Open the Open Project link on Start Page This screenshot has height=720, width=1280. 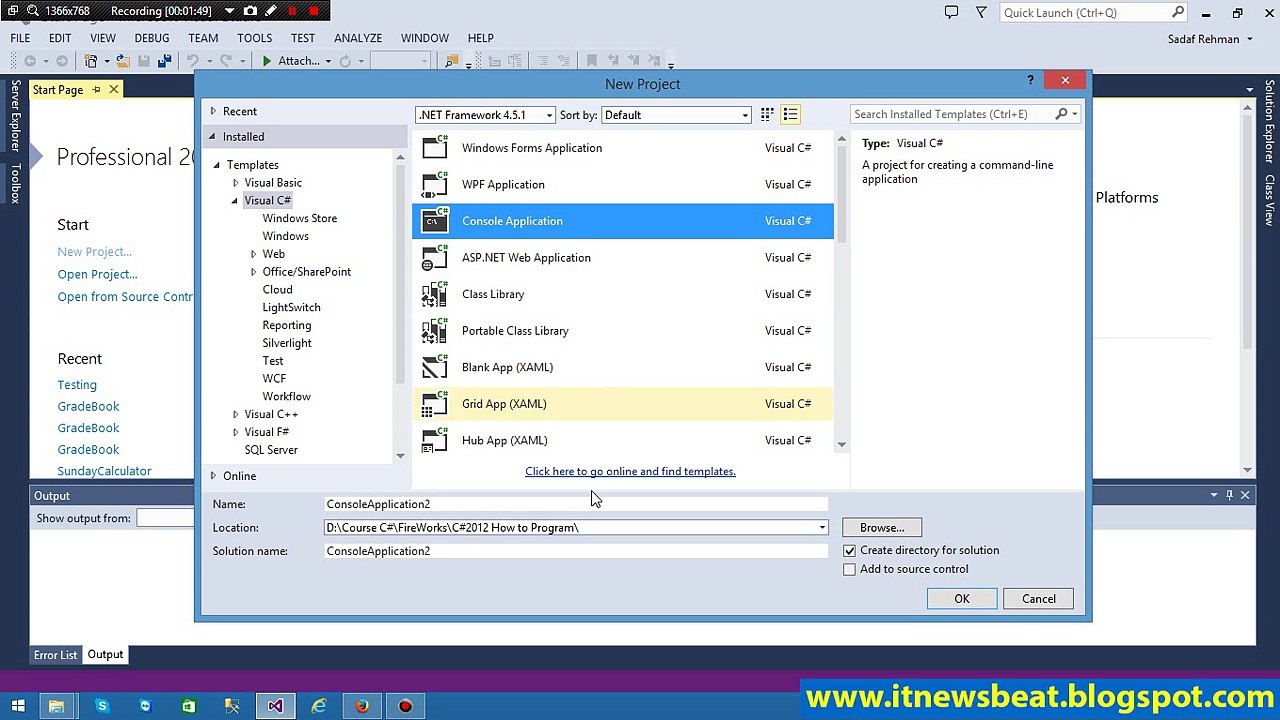point(97,274)
